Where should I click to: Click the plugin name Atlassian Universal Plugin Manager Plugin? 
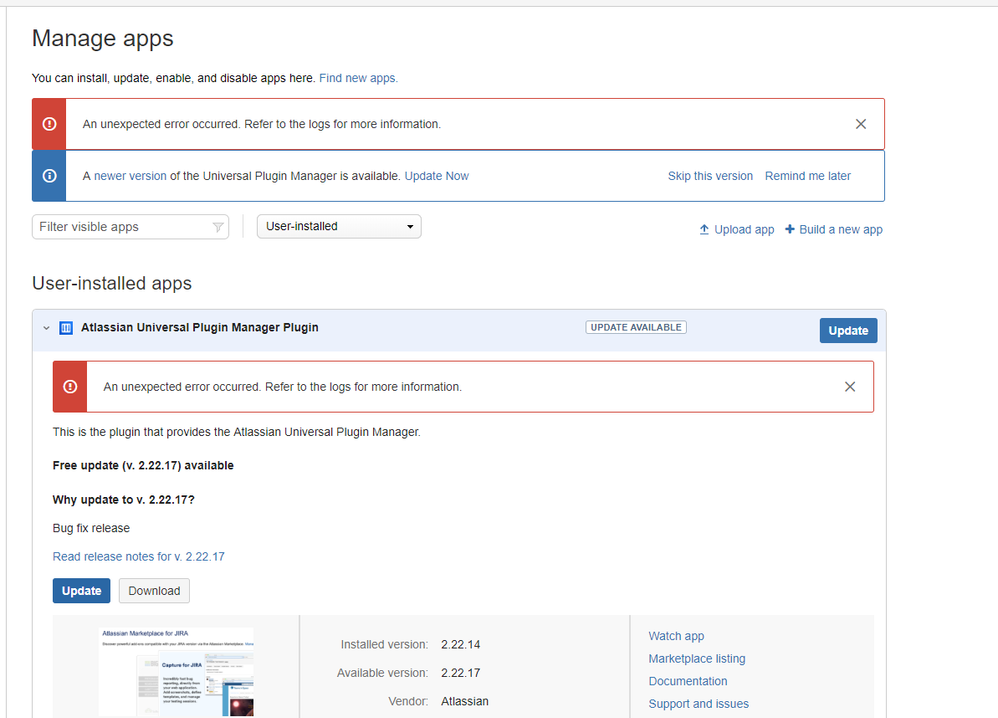tap(200, 328)
